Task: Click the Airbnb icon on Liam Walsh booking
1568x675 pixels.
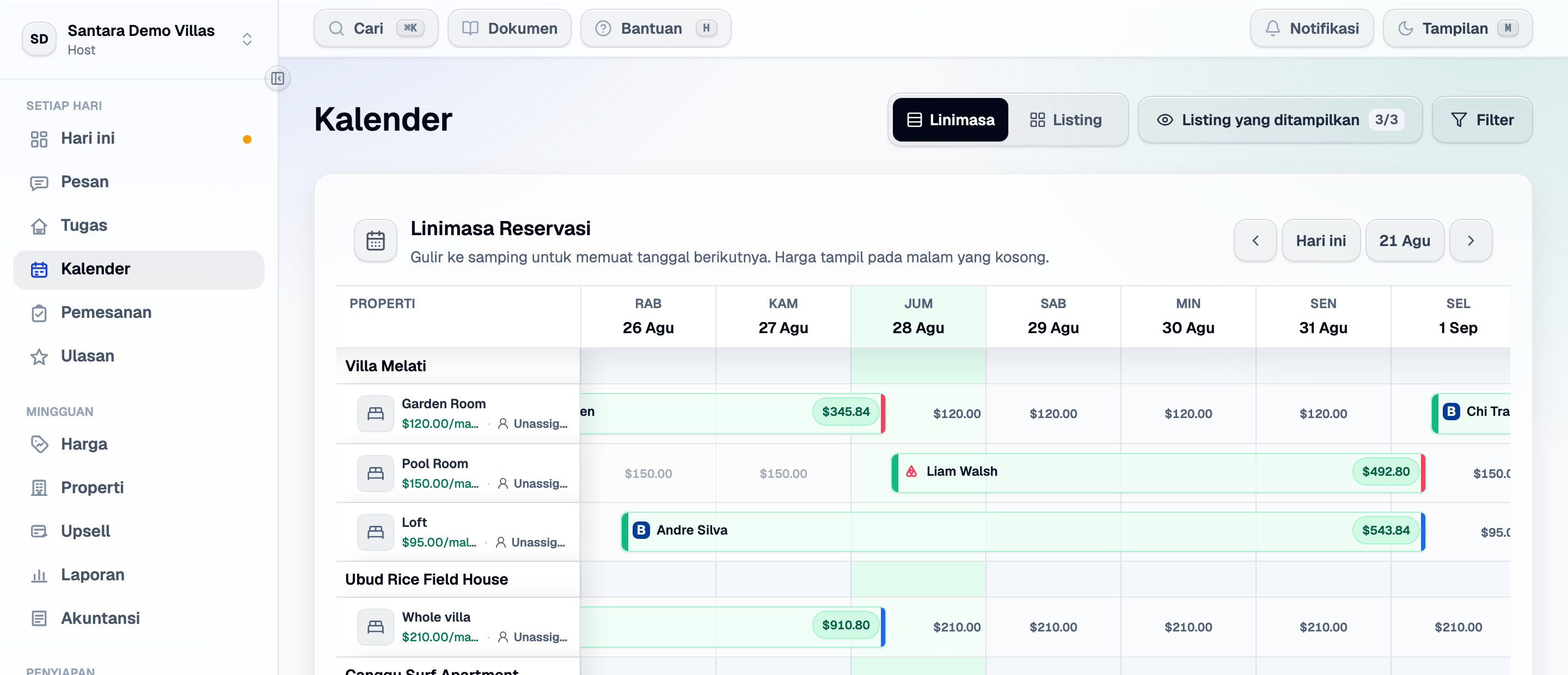Action: [911, 471]
